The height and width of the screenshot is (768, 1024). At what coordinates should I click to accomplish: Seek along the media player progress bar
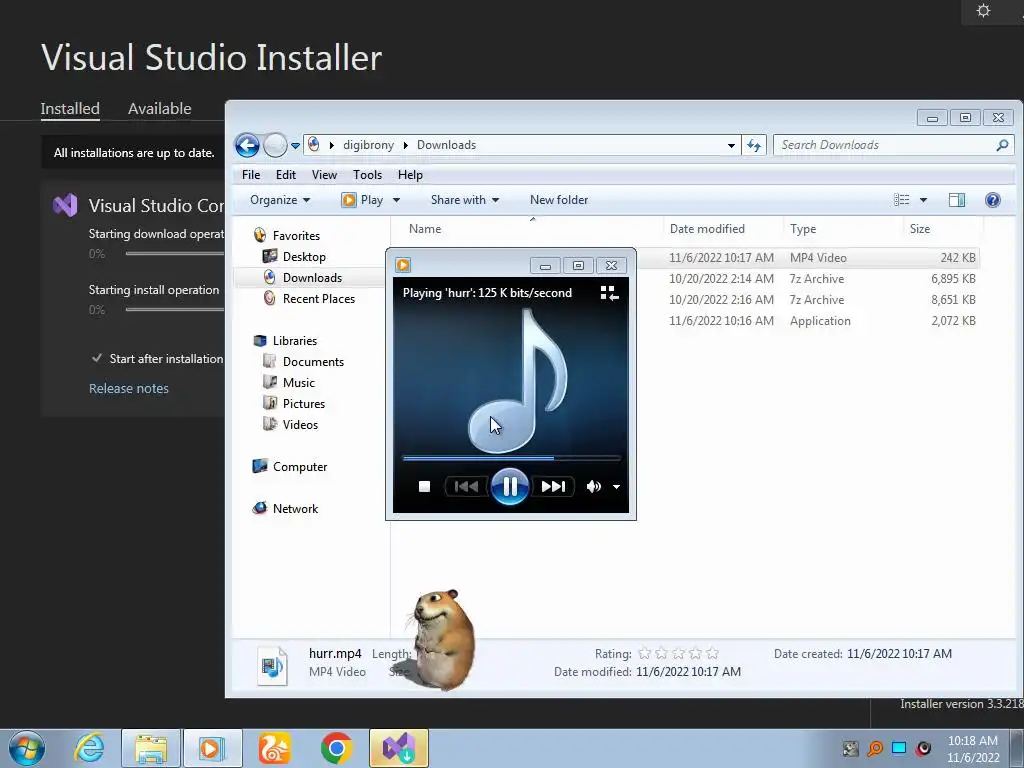(x=511, y=458)
